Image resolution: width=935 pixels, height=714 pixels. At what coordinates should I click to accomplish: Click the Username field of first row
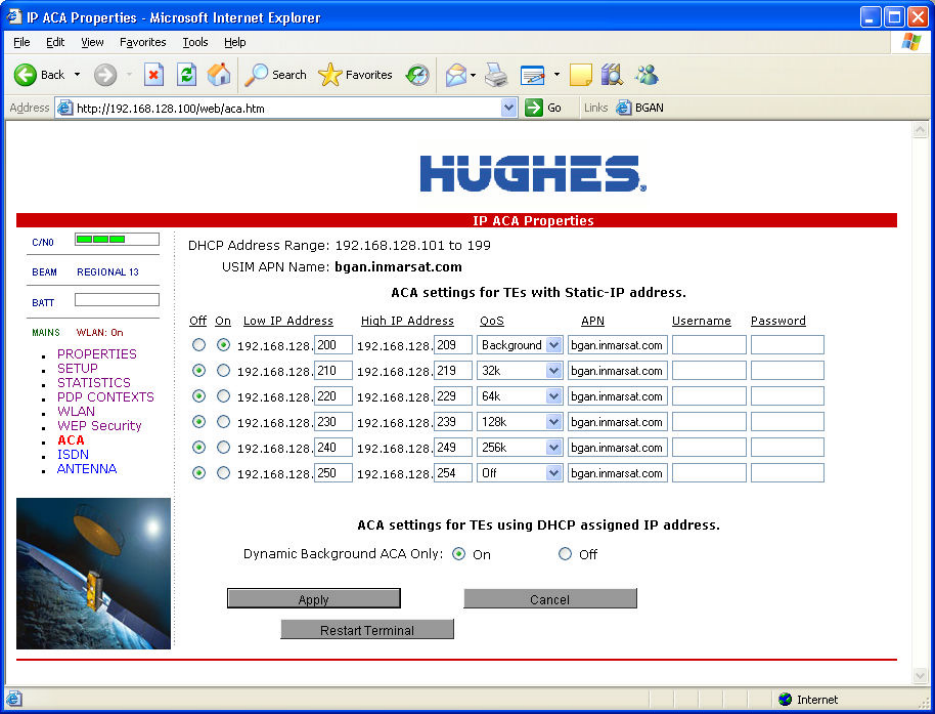[x=709, y=345]
